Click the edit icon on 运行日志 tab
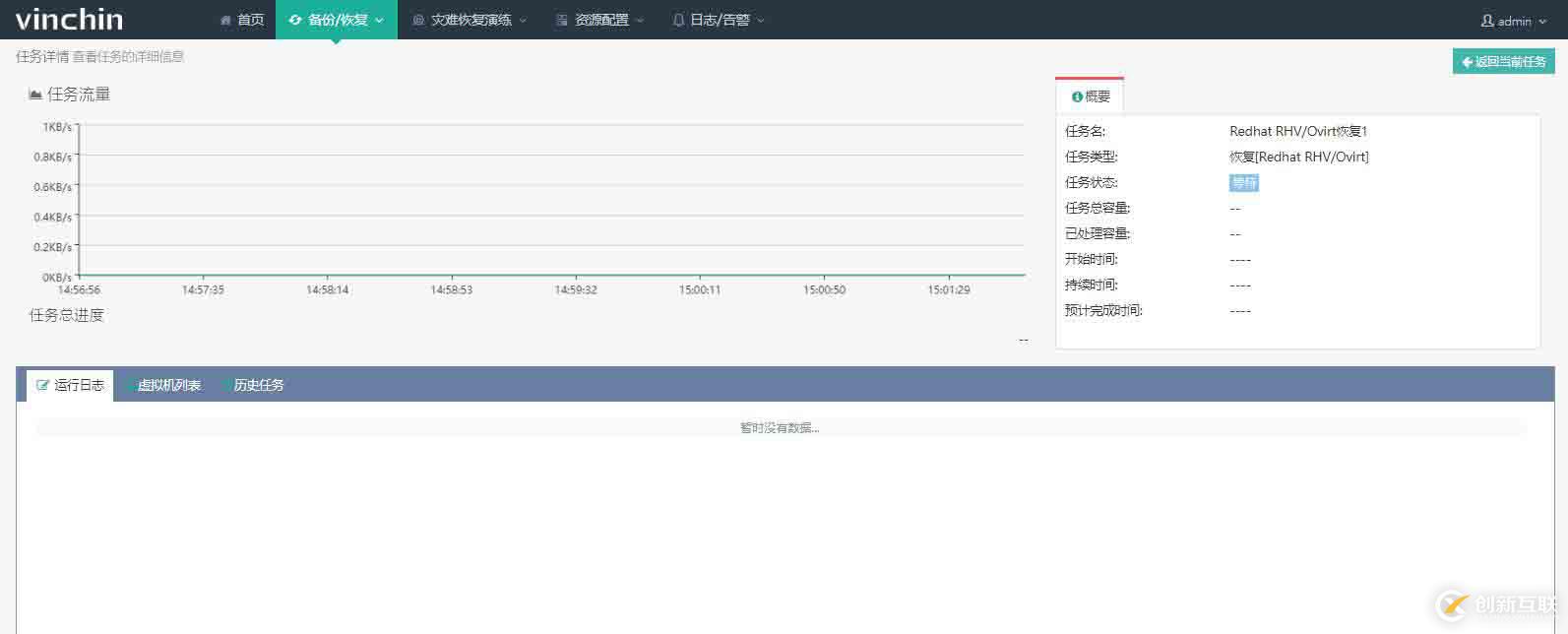This screenshot has width=1568, height=634. 42,385
